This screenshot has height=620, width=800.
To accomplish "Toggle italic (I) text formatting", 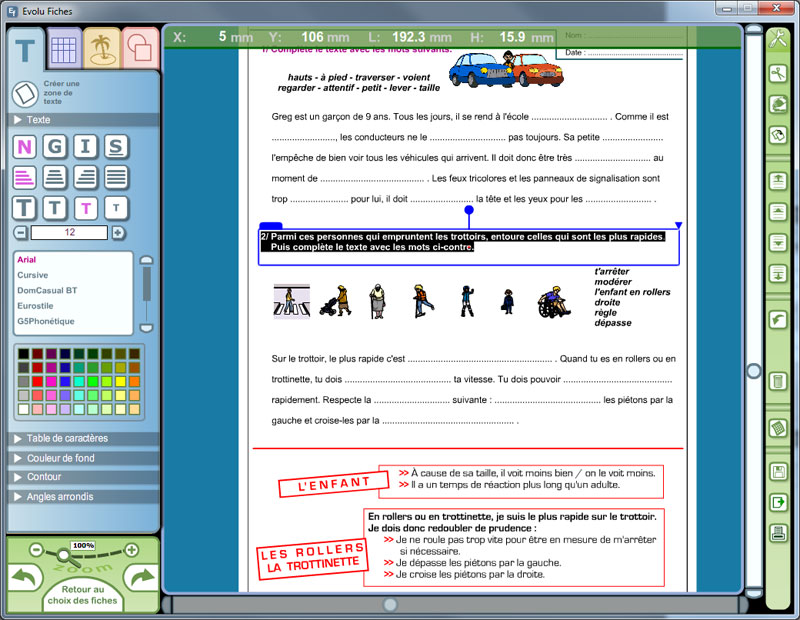I will (x=86, y=148).
